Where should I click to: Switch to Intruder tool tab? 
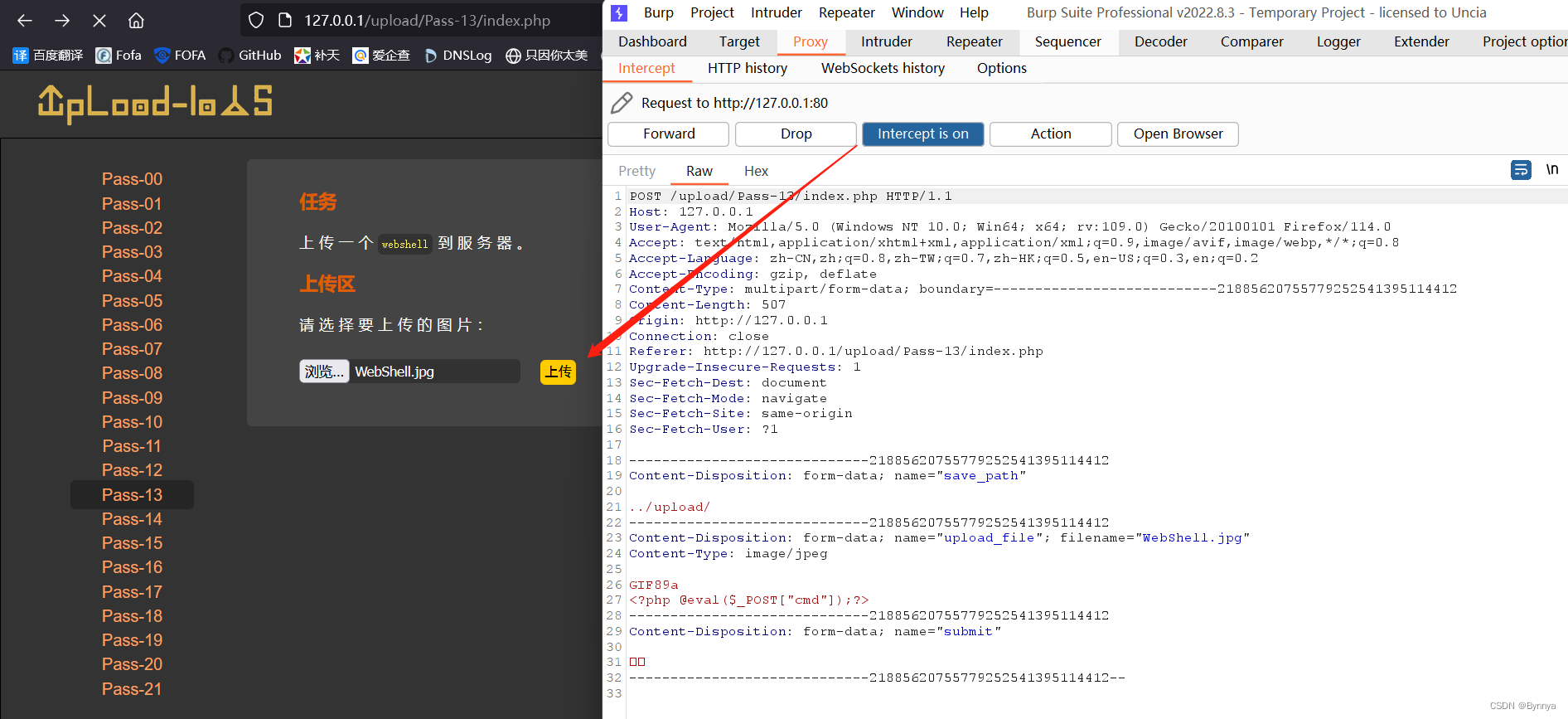point(886,41)
